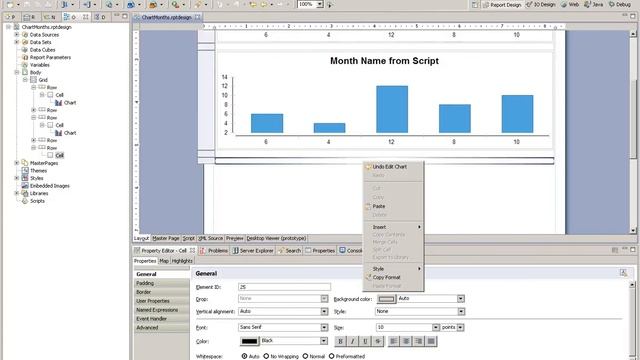640x360 pixels.
Task: Open the Color dropdown showing Black
Action: (x=324, y=341)
